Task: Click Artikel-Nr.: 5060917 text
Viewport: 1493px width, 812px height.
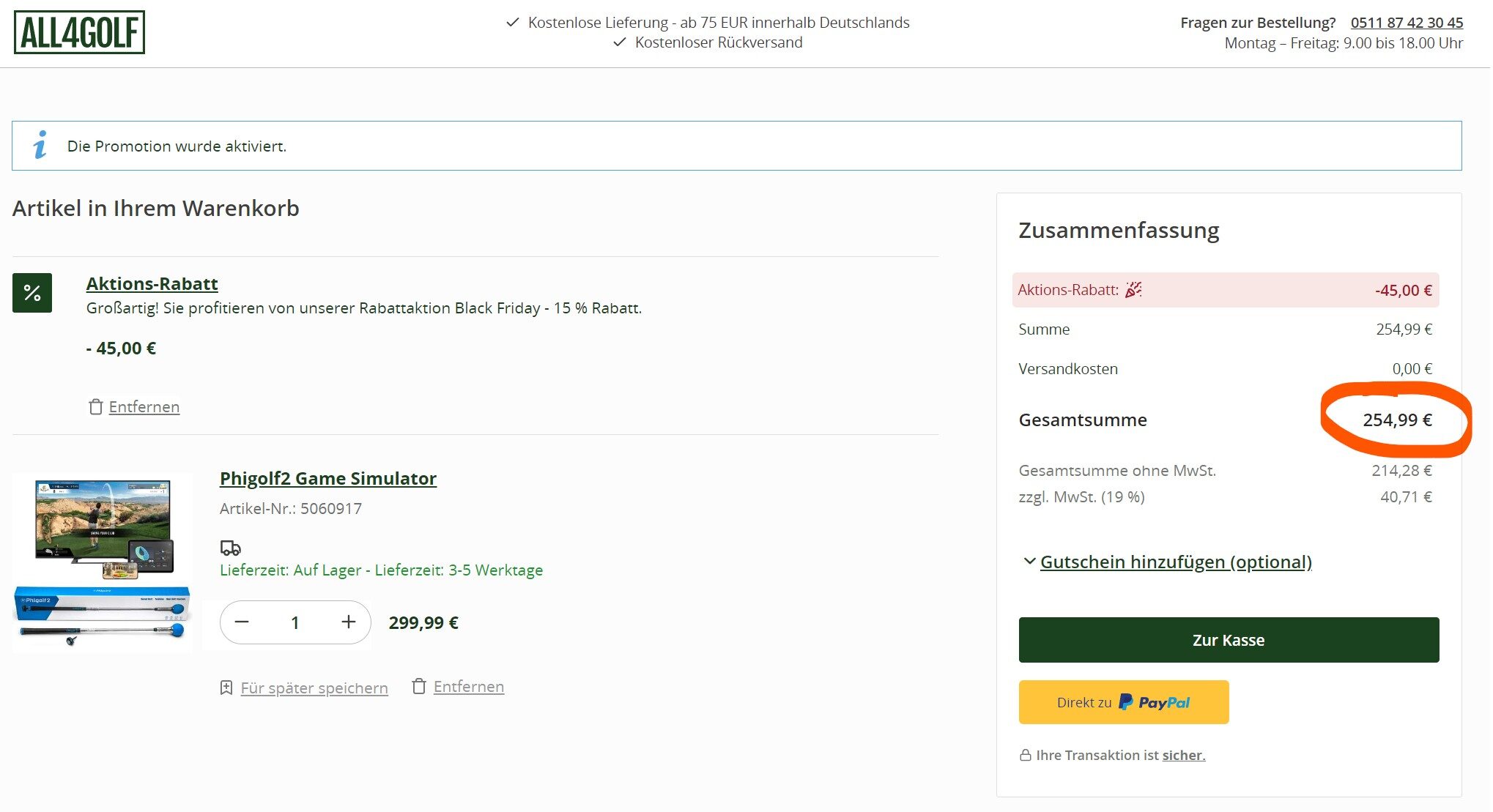Action: pos(291,509)
